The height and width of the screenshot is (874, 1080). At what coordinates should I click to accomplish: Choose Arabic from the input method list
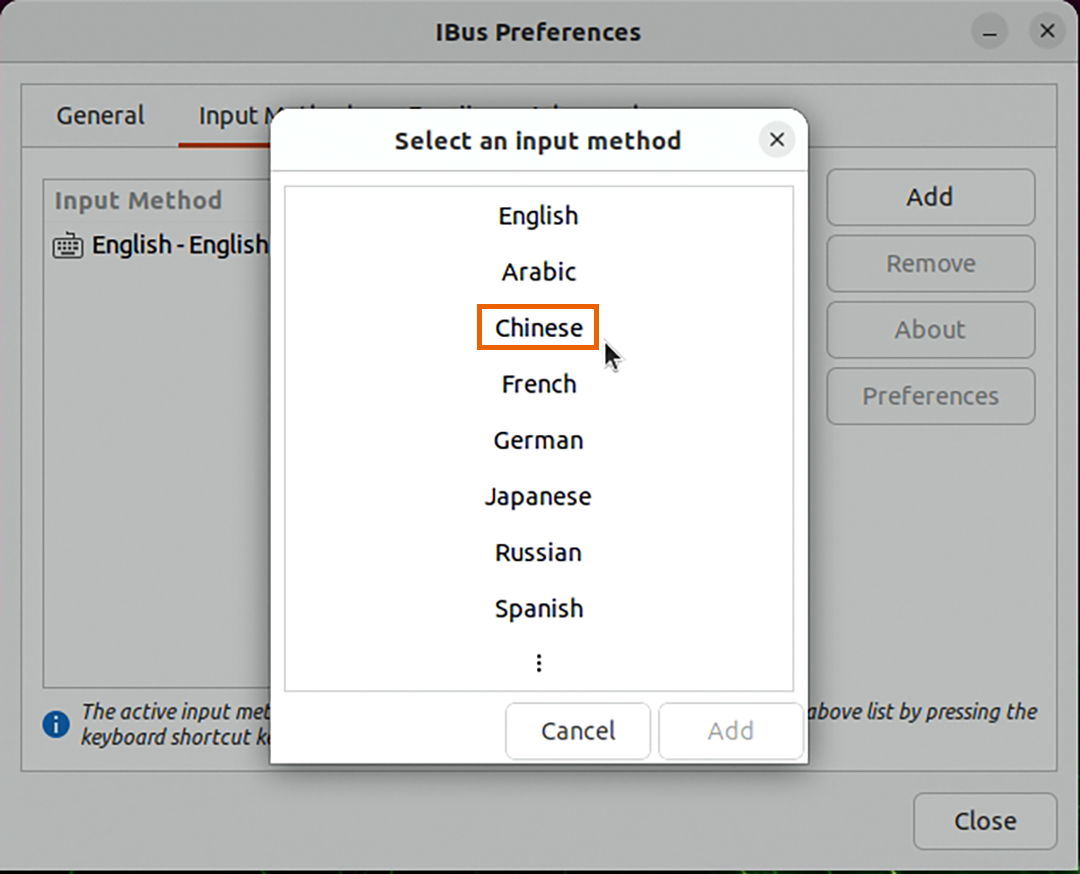pos(538,272)
